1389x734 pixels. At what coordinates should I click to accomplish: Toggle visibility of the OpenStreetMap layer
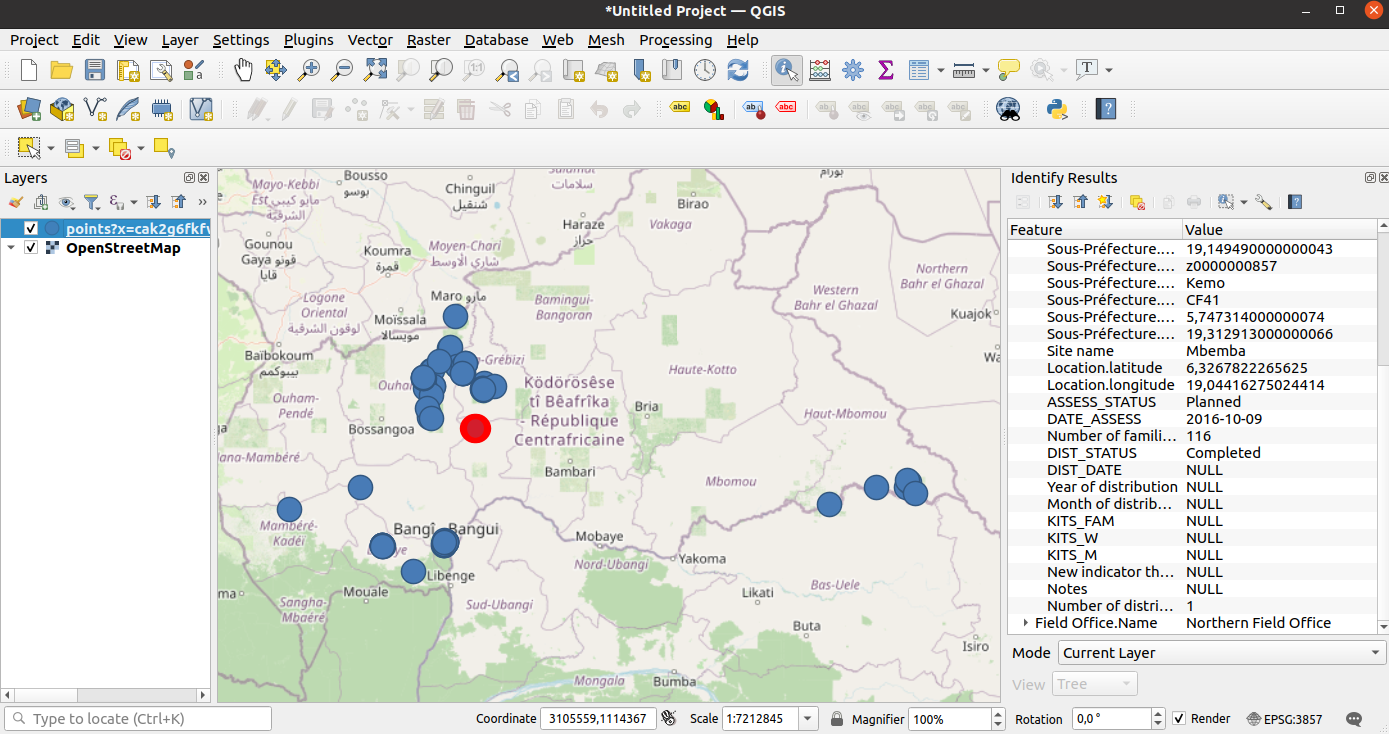tap(31, 248)
